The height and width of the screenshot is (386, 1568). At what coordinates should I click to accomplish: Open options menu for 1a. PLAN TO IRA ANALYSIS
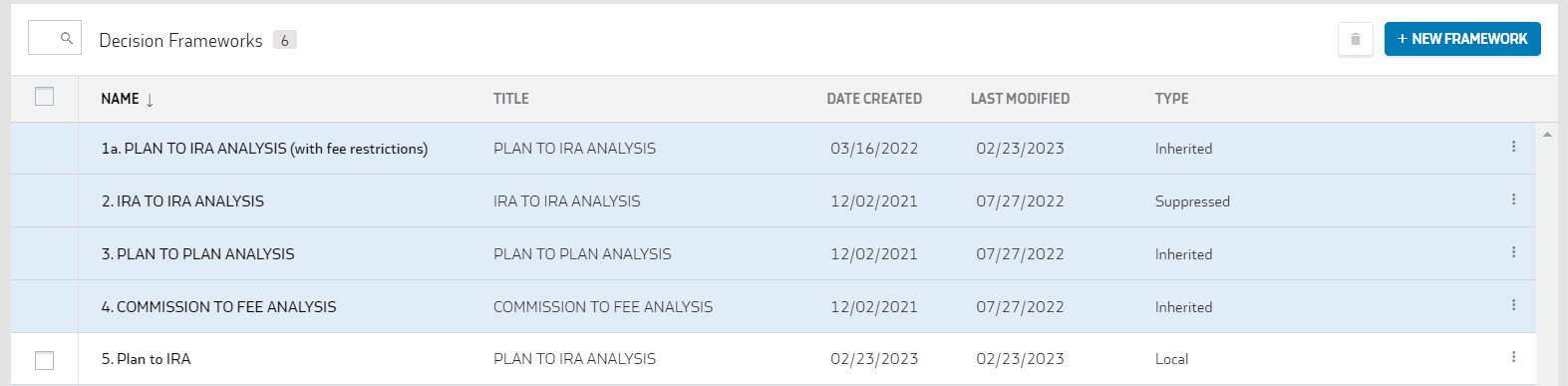coord(1513,147)
